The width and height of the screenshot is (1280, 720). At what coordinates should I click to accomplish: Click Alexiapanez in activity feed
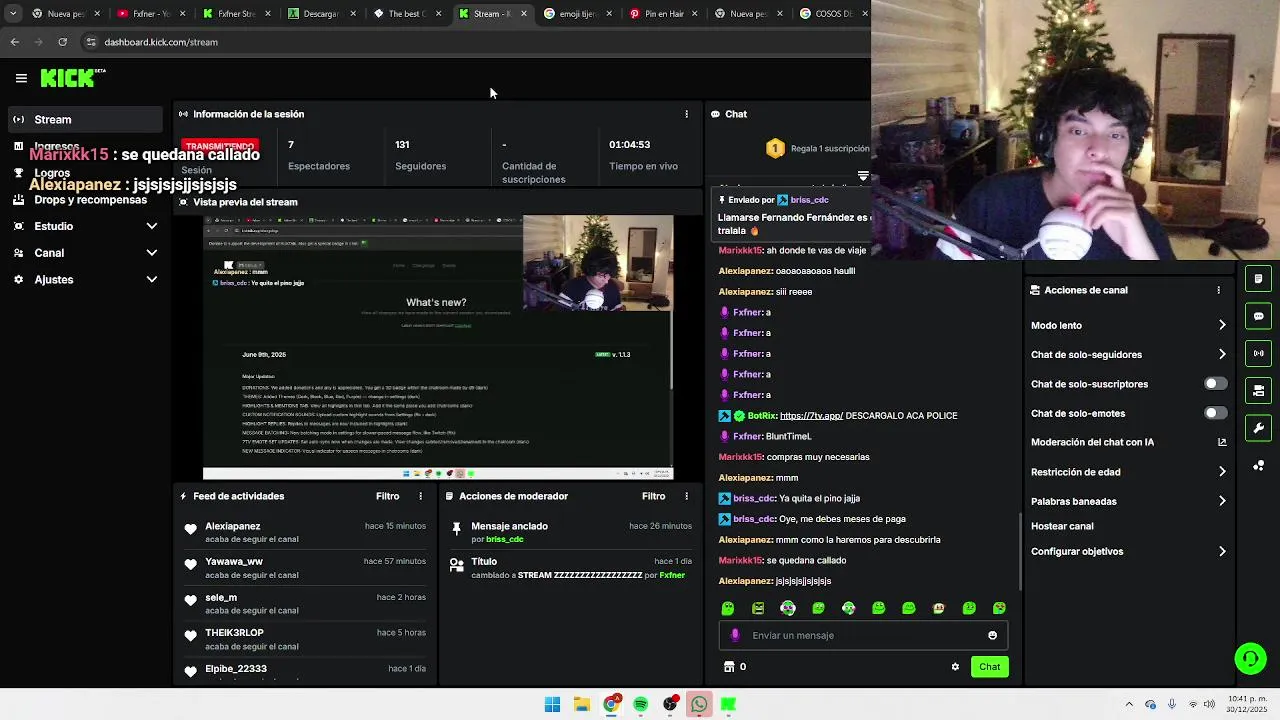pos(232,526)
